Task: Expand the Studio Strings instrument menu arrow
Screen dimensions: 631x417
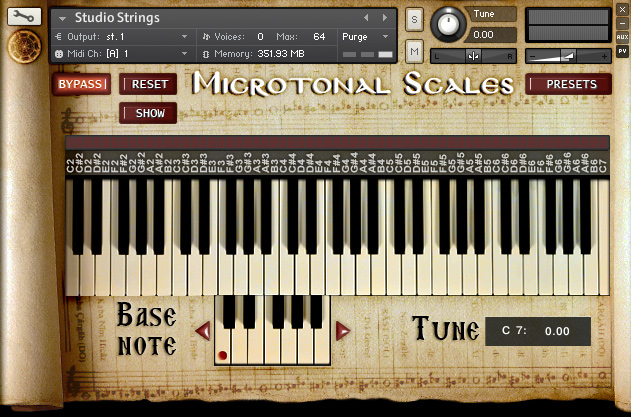Action: click(x=62, y=18)
